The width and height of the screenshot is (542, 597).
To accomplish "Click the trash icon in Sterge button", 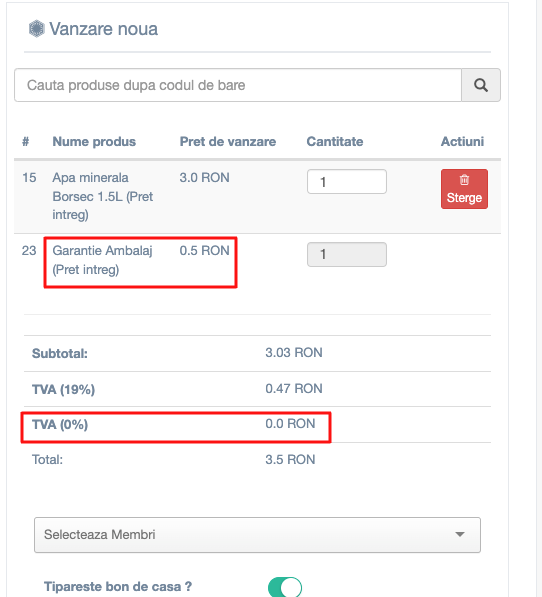I will 464,180.
